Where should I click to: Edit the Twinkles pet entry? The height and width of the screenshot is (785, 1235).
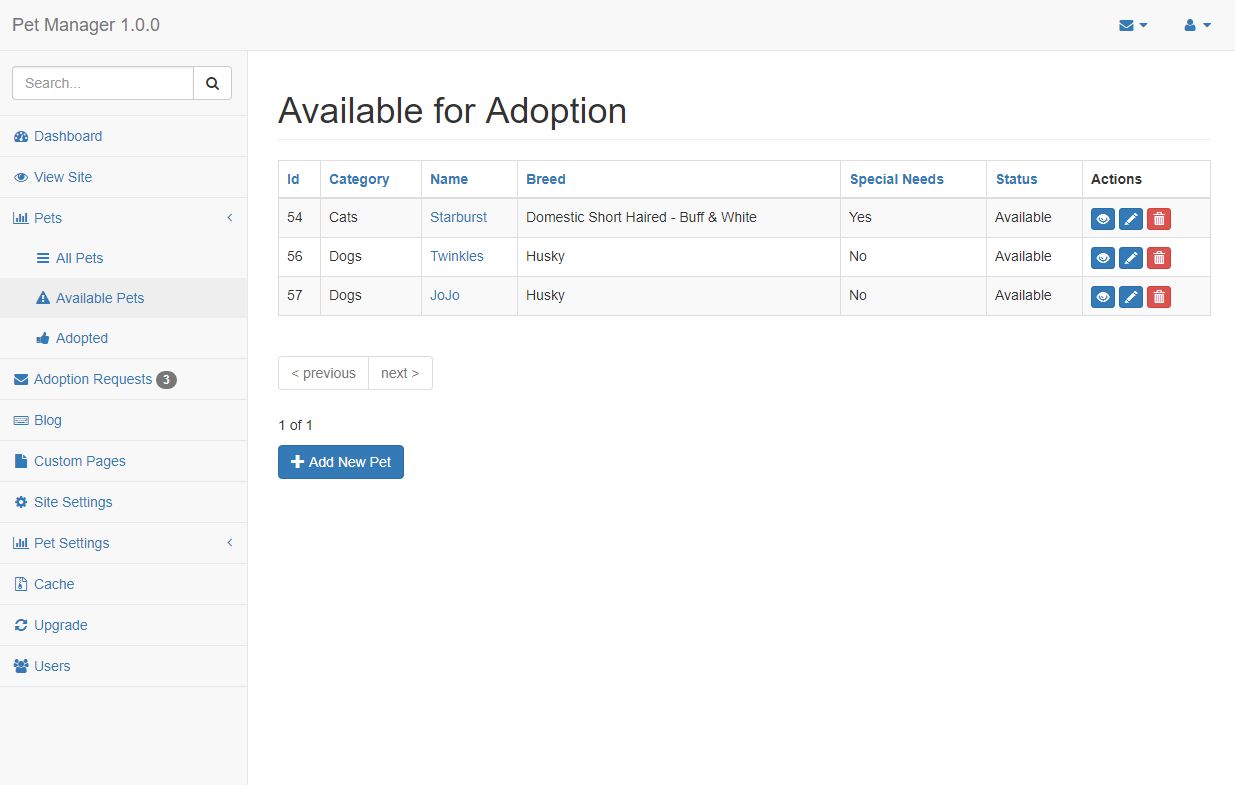1131,258
